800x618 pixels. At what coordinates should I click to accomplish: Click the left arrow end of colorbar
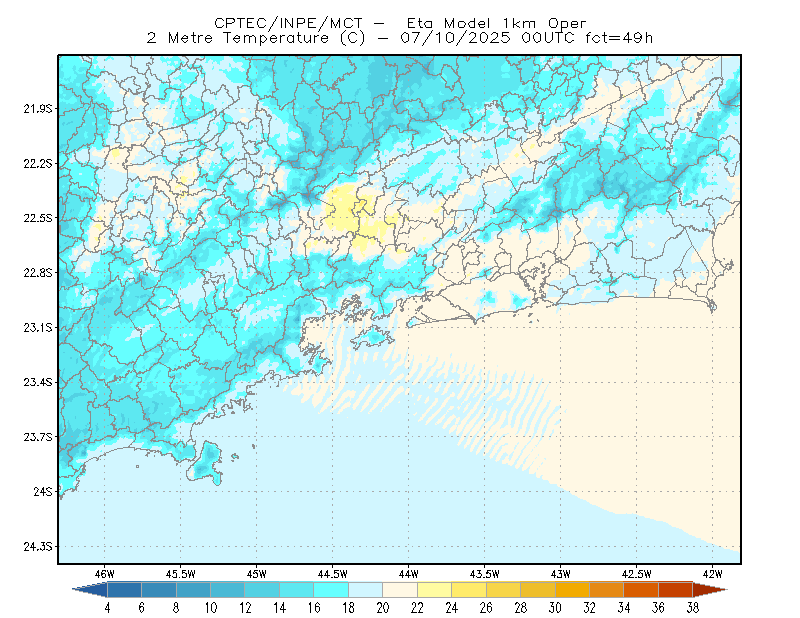[x=90, y=590]
